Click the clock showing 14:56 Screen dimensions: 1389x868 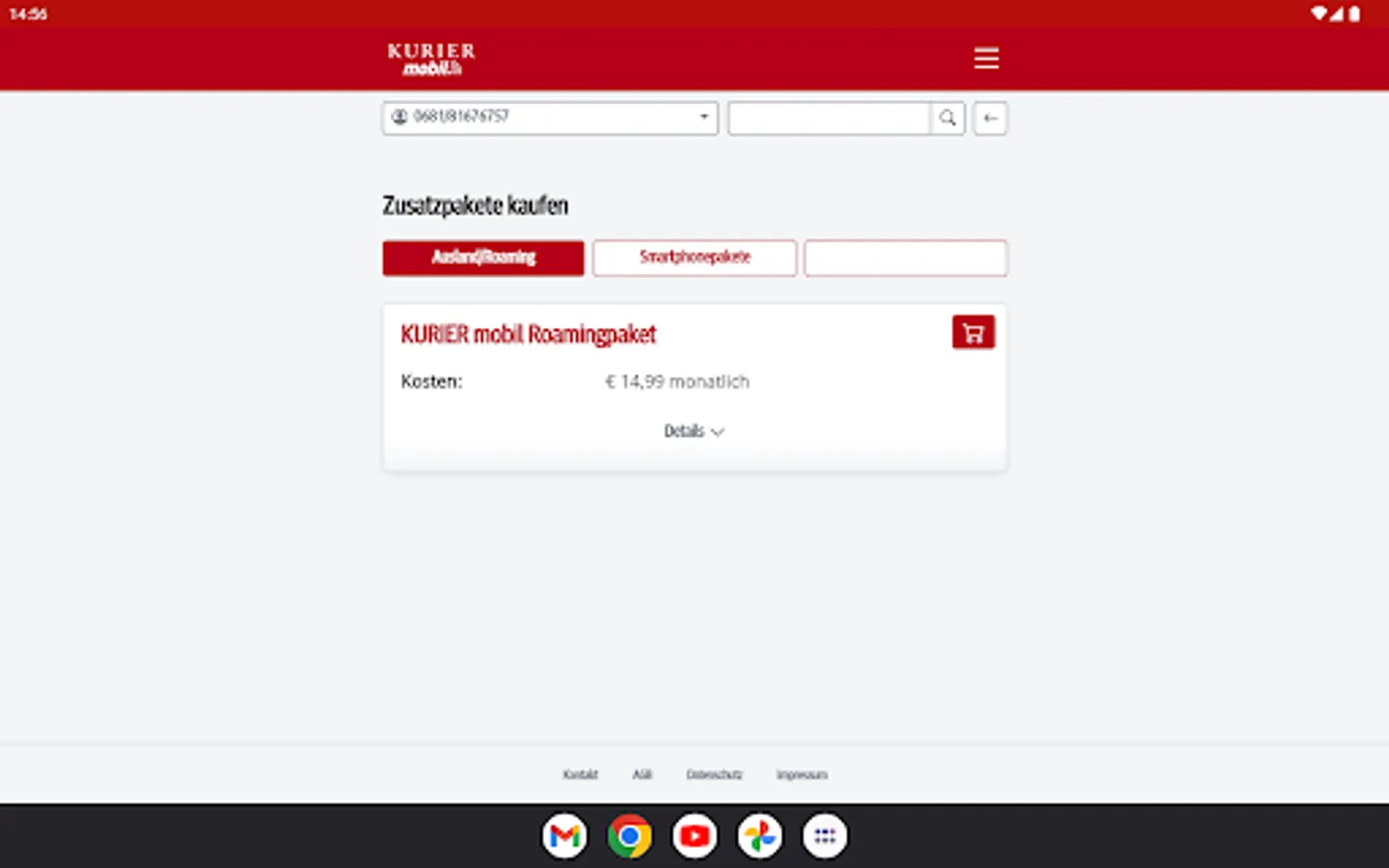28,14
